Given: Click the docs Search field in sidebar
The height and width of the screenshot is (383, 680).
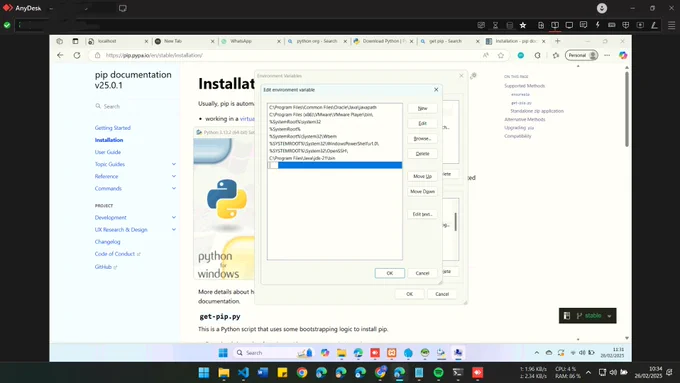Looking at the screenshot, I should point(134,106).
